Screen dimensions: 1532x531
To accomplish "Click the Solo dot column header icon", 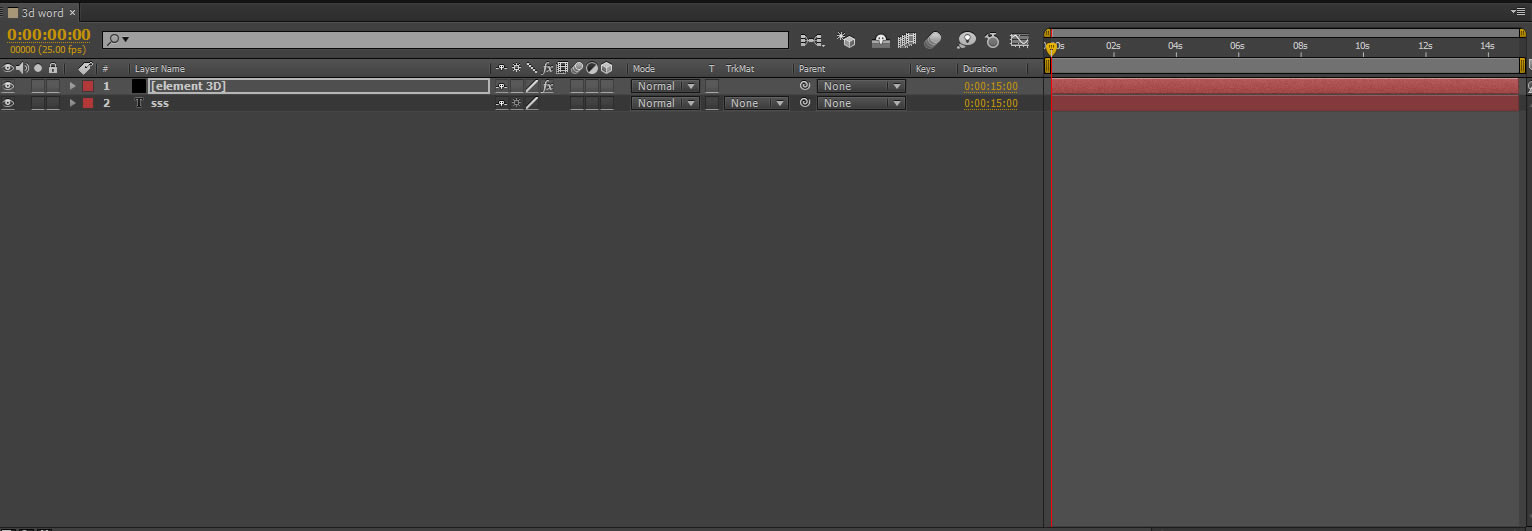I will pos(38,69).
